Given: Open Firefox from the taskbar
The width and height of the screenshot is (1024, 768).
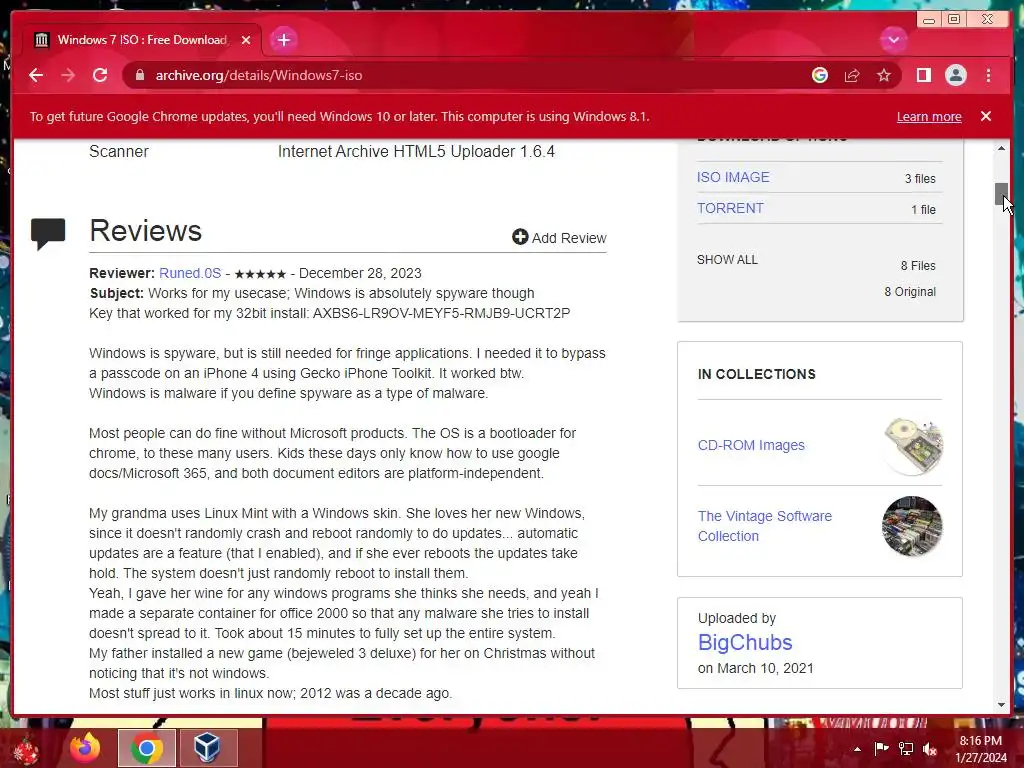Looking at the screenshot, I should [86, 748].
